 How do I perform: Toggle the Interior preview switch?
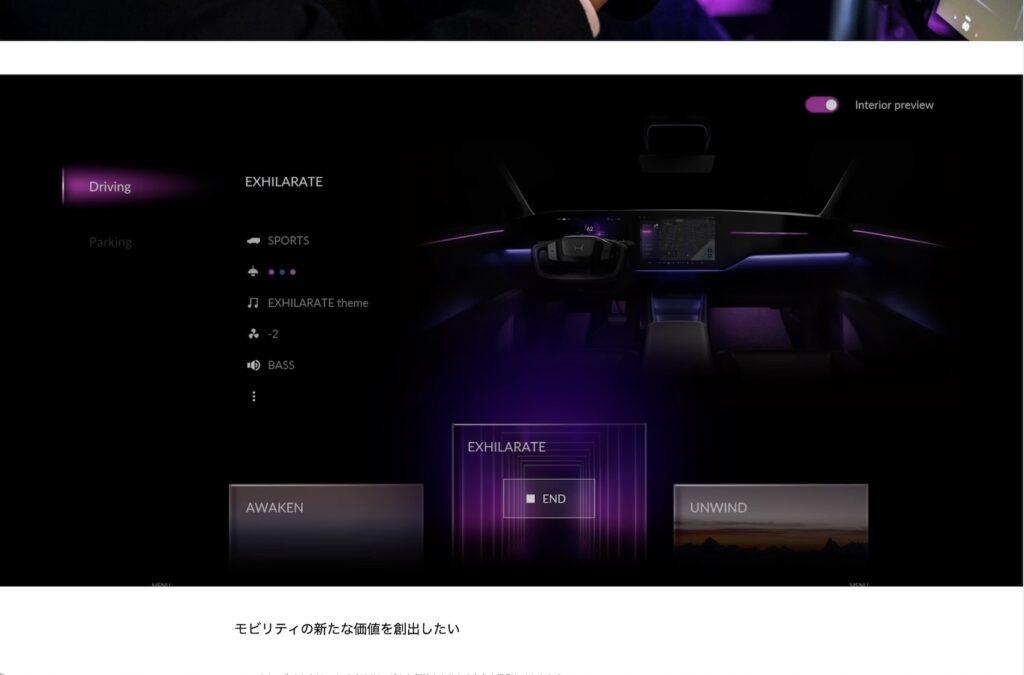pos(822,105)
